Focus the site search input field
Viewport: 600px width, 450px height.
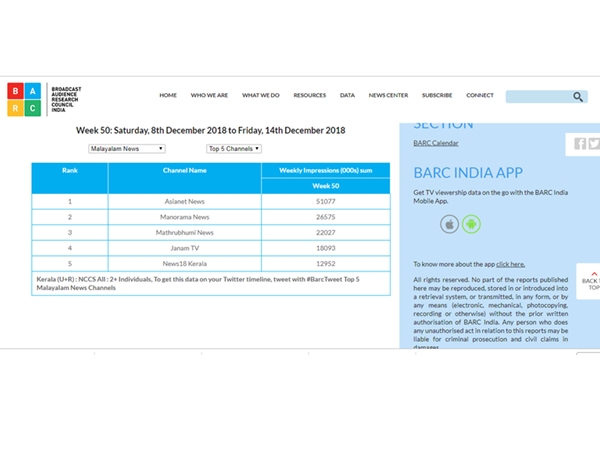[538, 97]
